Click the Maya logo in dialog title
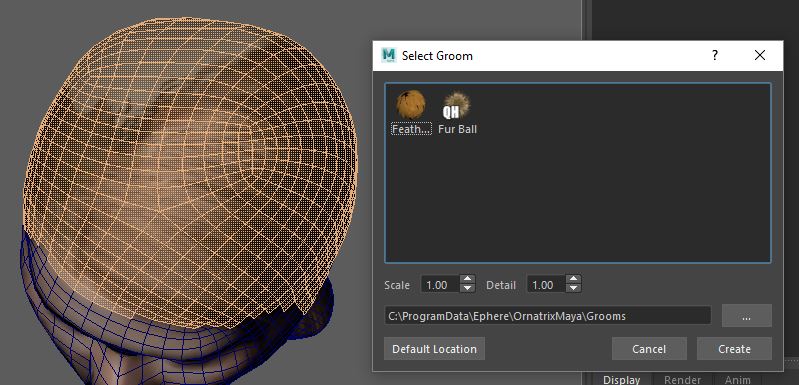The width and height of the screenshot is (799, 385). pyautogui.click(x=389, y=55)
